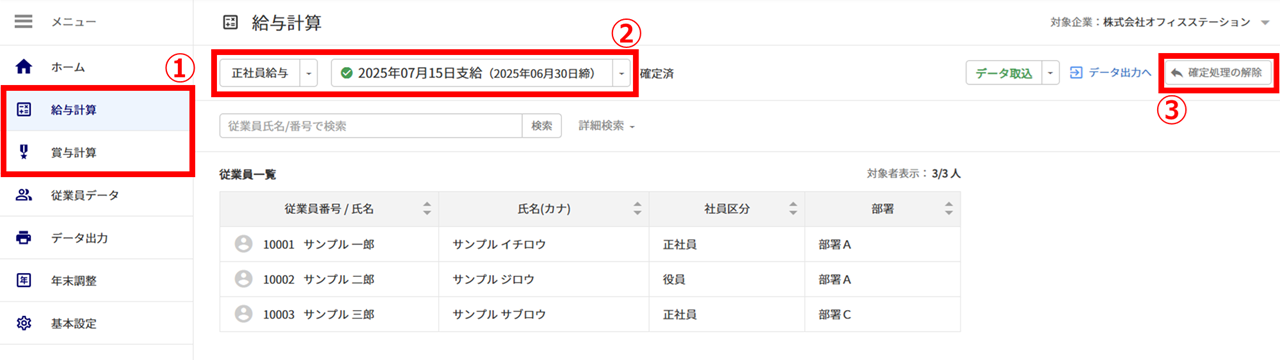Sort by 氏名(カナ) column arrows
The width and height of the screenshot is (1280, 360).
tap(637, 209)
